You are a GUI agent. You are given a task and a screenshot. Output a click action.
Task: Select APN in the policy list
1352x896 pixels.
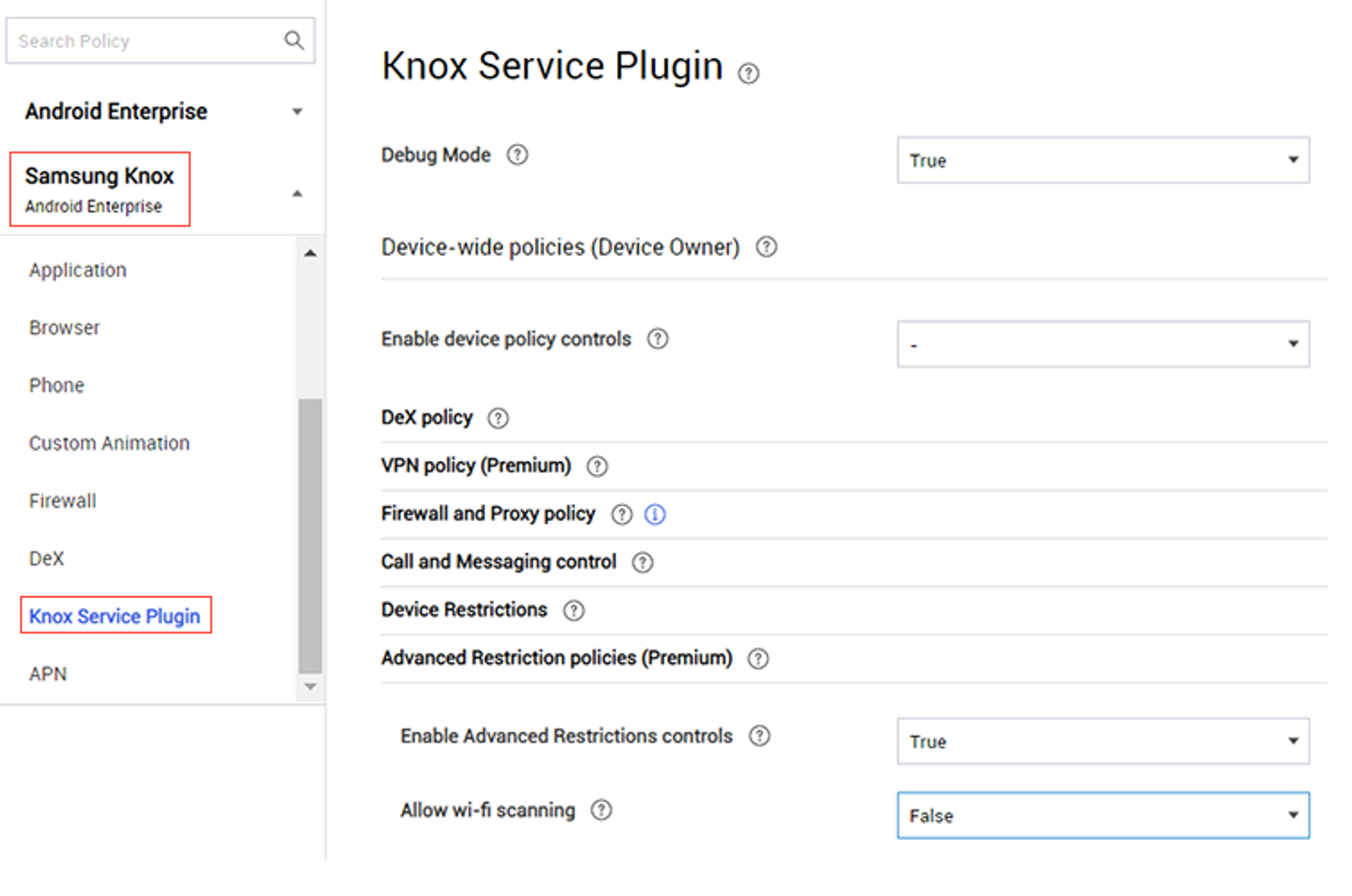(48, 674)
